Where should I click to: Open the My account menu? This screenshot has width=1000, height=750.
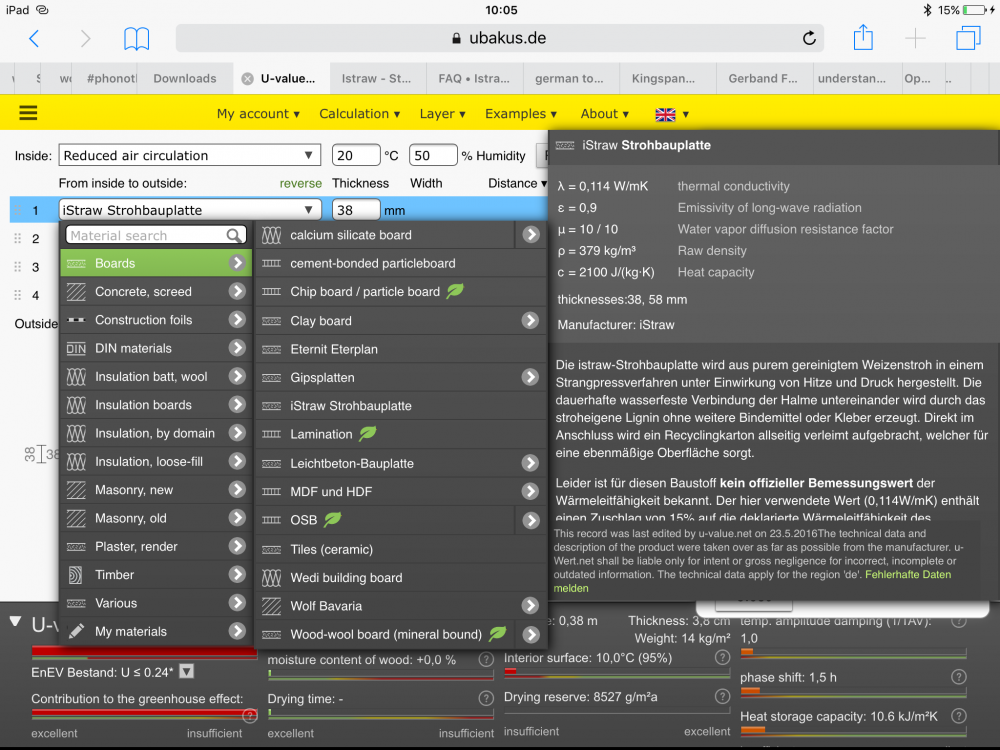[258, 114]
